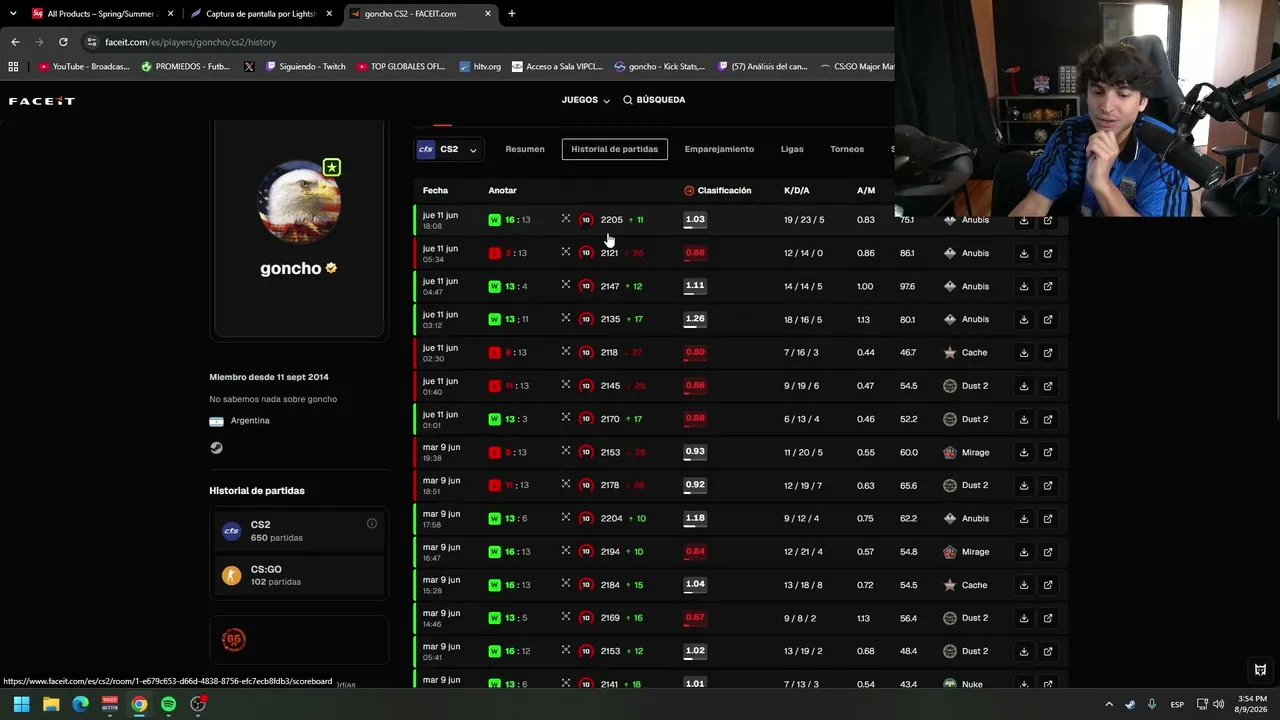The height and width of the screenshot is (720, 1280).
Task: Open external link for the 18:51 Dust 2 match
Action: [1048, 485]
